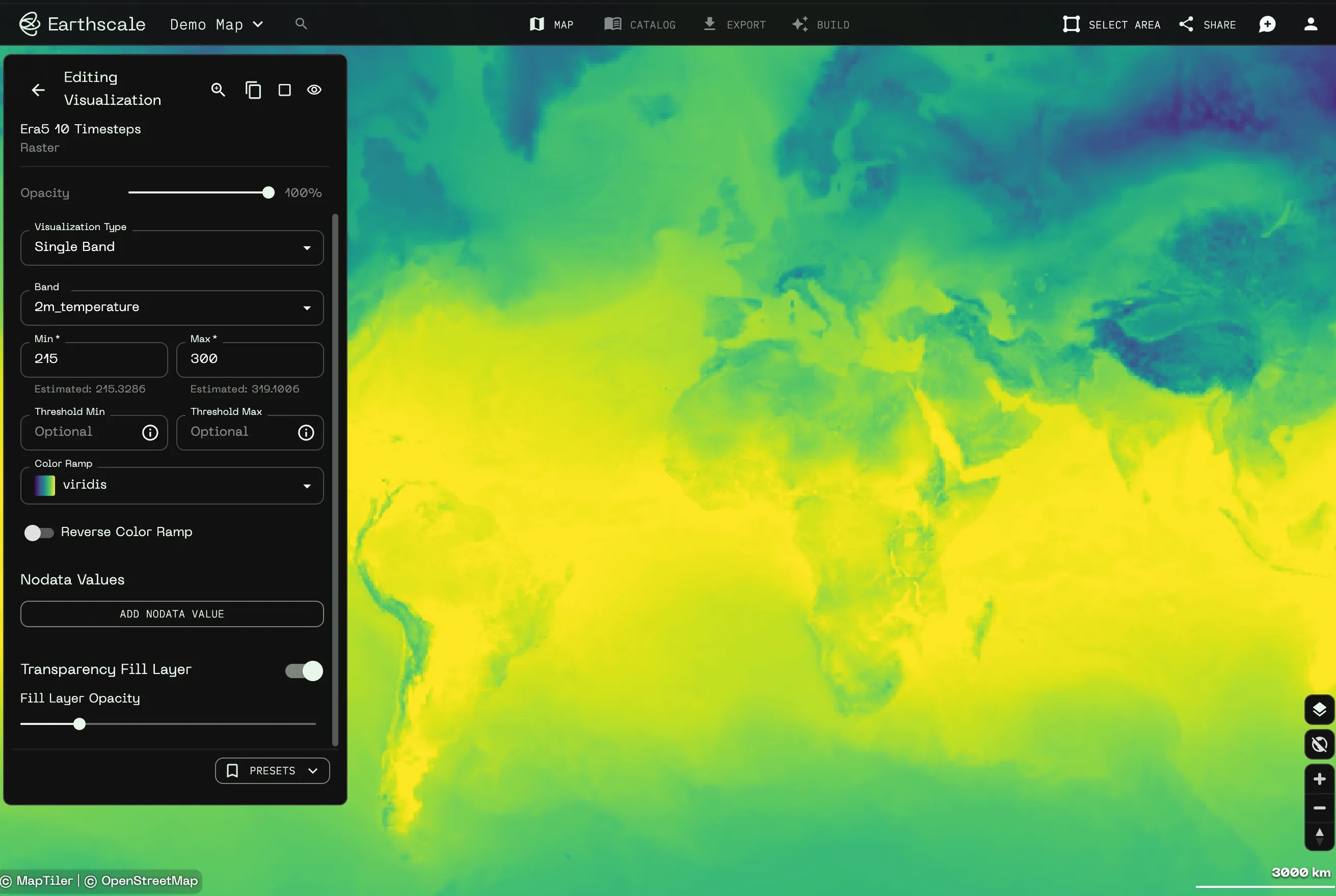Click the duplicate visualization copy icon
Viewport: 1336px width, 896px height.
pyautogui.click(x=253, y=90)
